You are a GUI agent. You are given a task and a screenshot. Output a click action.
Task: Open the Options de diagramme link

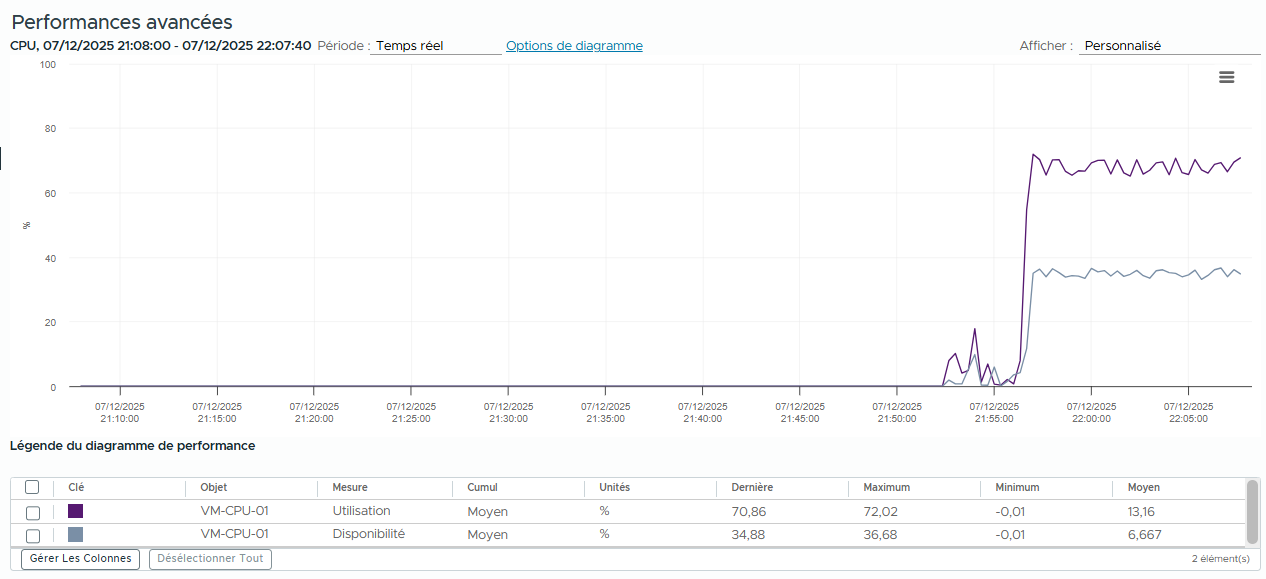574,46
